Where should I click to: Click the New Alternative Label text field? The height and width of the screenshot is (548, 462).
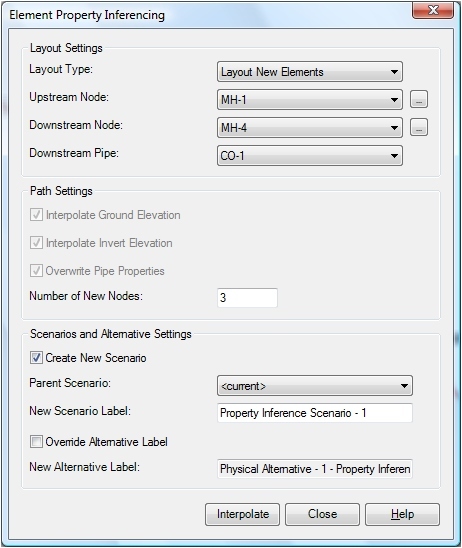315,469
